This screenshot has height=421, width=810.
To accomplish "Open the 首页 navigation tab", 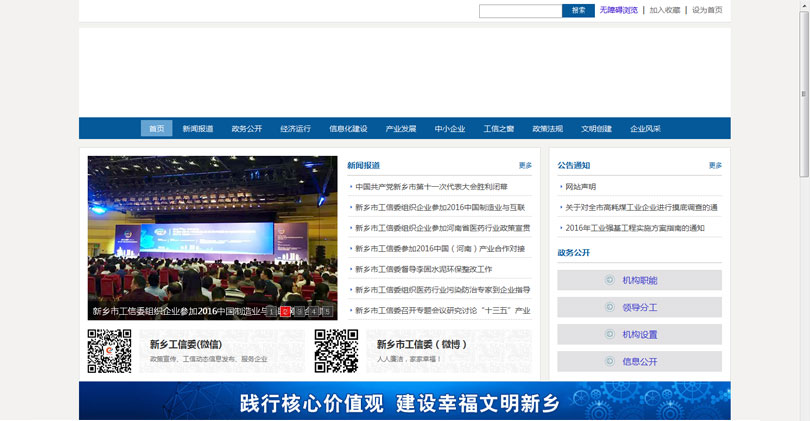I will [x=156, y=128].
